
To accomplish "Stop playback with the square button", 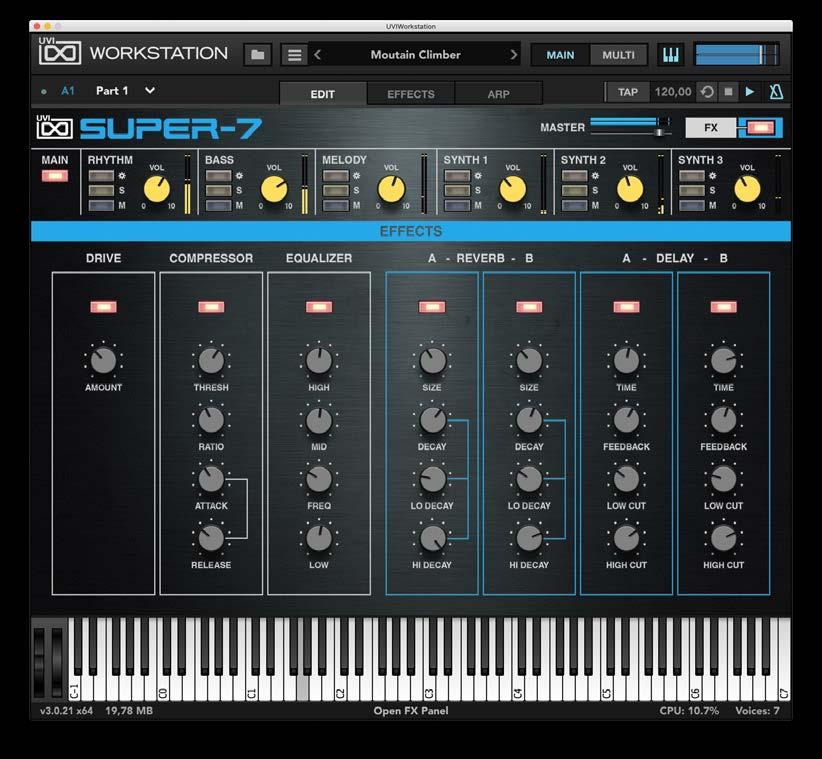I will (x=728, y=92).
